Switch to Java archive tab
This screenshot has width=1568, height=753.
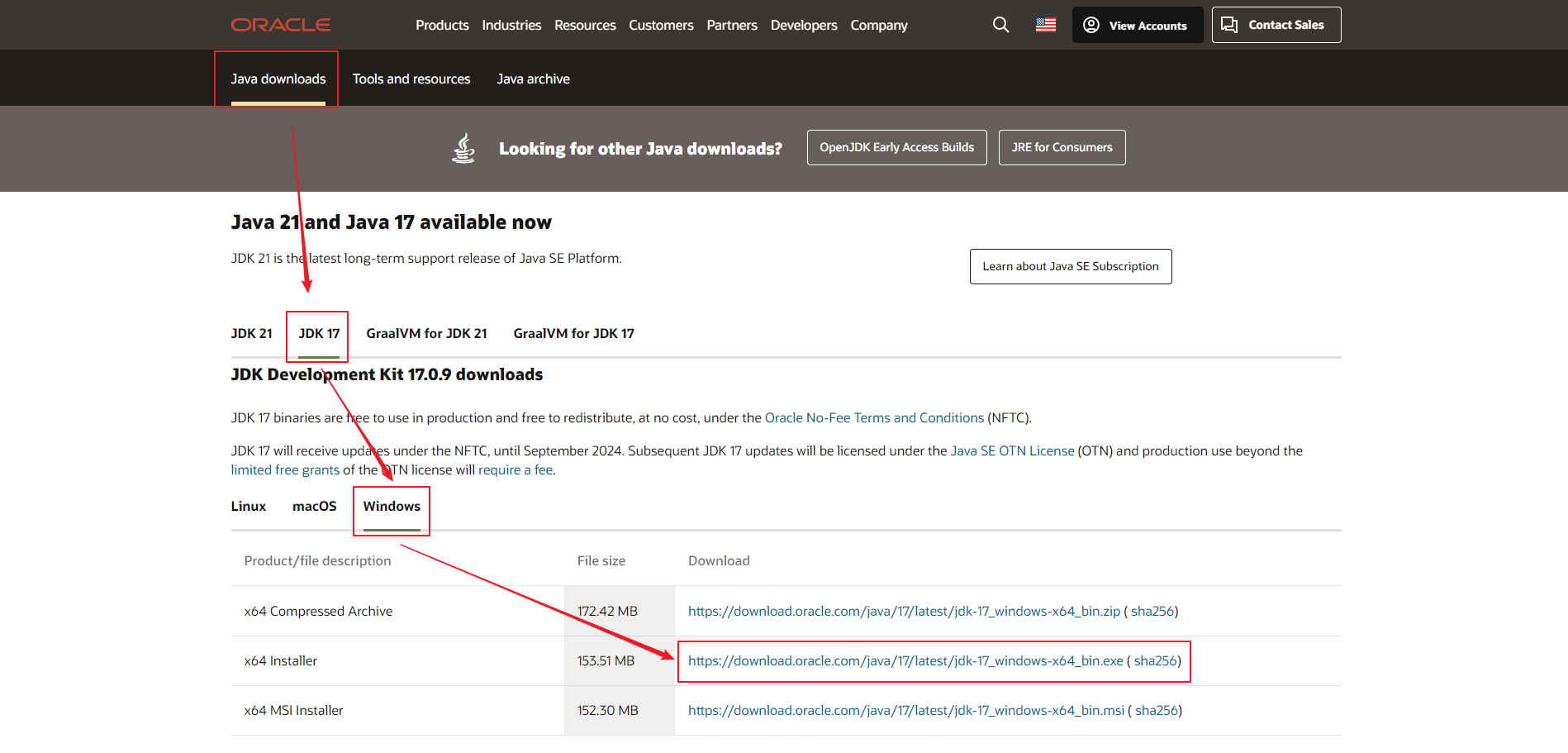pos(533,79)
